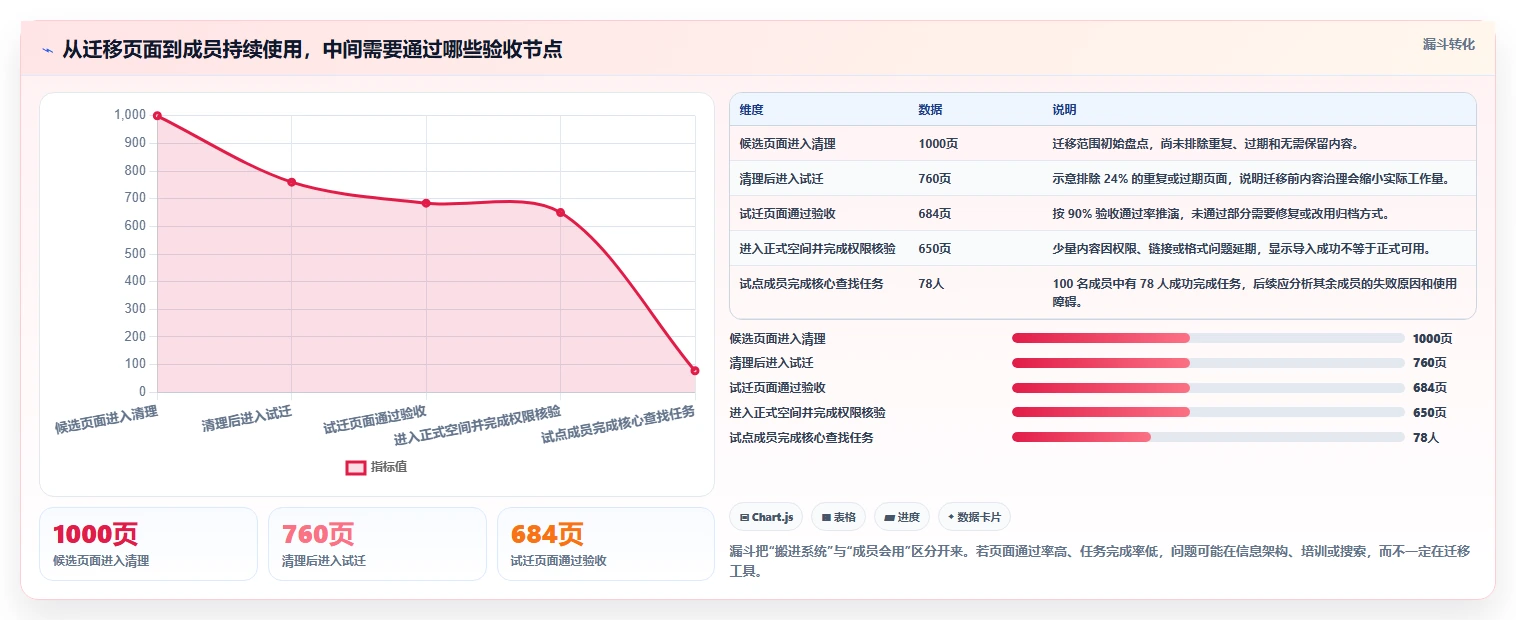Click the 表格 chip
The width and height of the screenshot is (1516, 620).
point(838,517)
